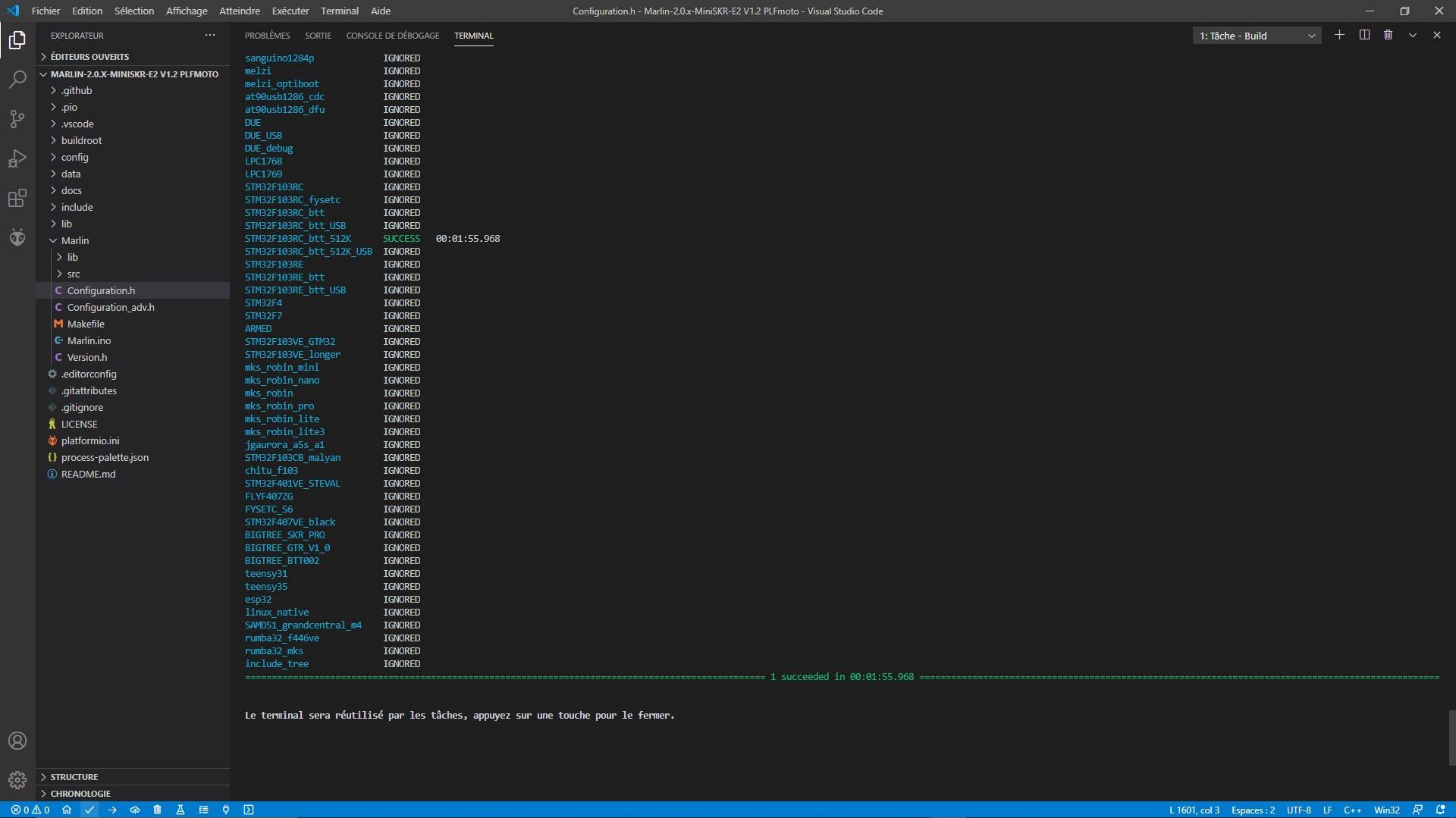Click the PlatformIO Build checkmark icon
Image resolution: width=1456 pixels, height=818 pixels.
click(89, 810)
